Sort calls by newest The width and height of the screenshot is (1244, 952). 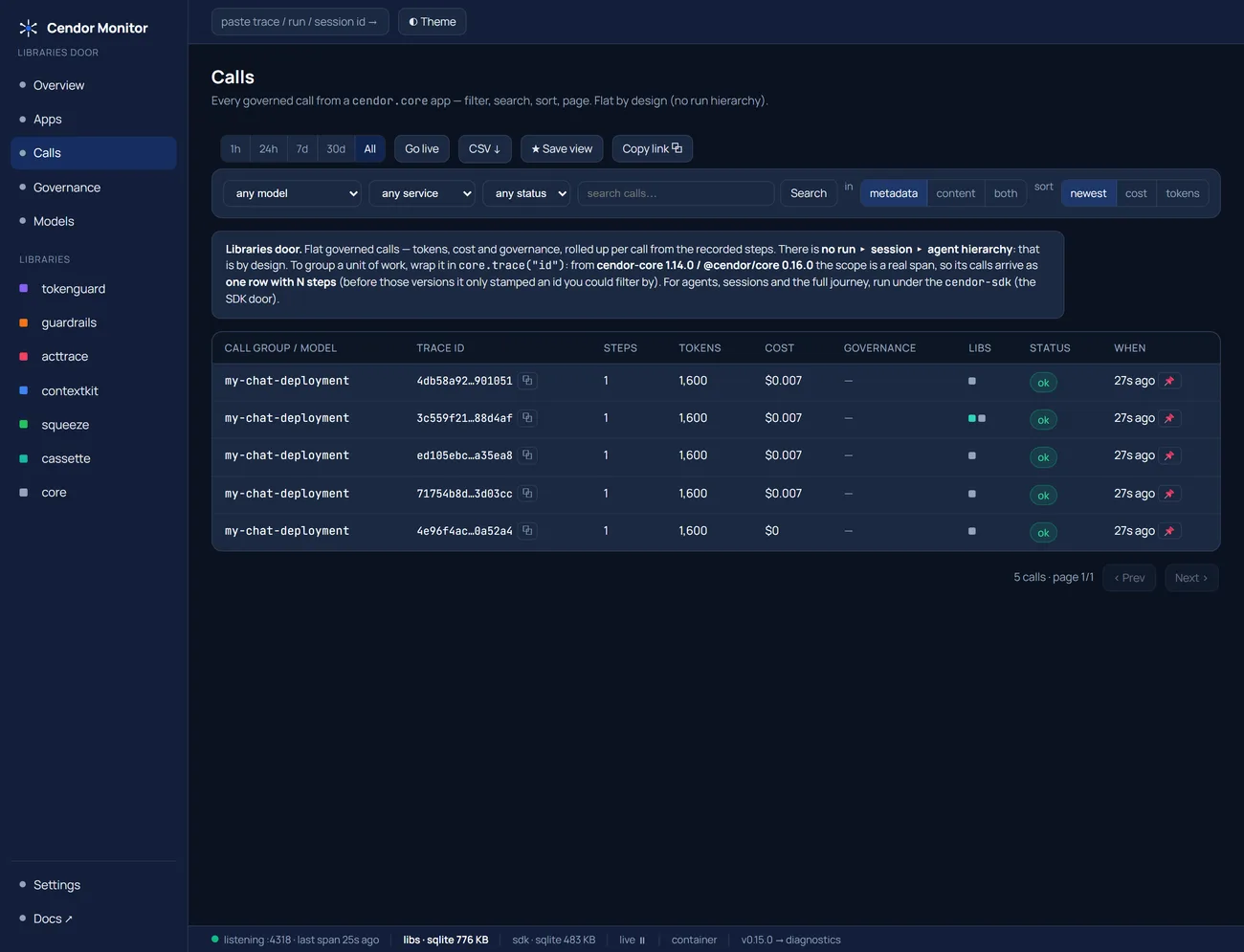click(1088, 193)
